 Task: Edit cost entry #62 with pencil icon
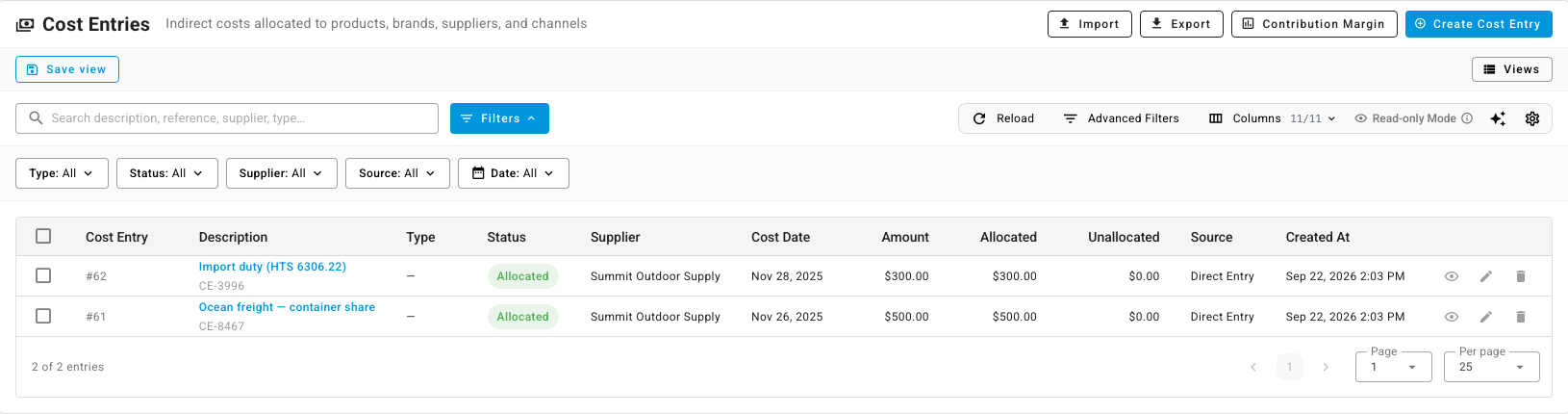(x=1486, y=276)
